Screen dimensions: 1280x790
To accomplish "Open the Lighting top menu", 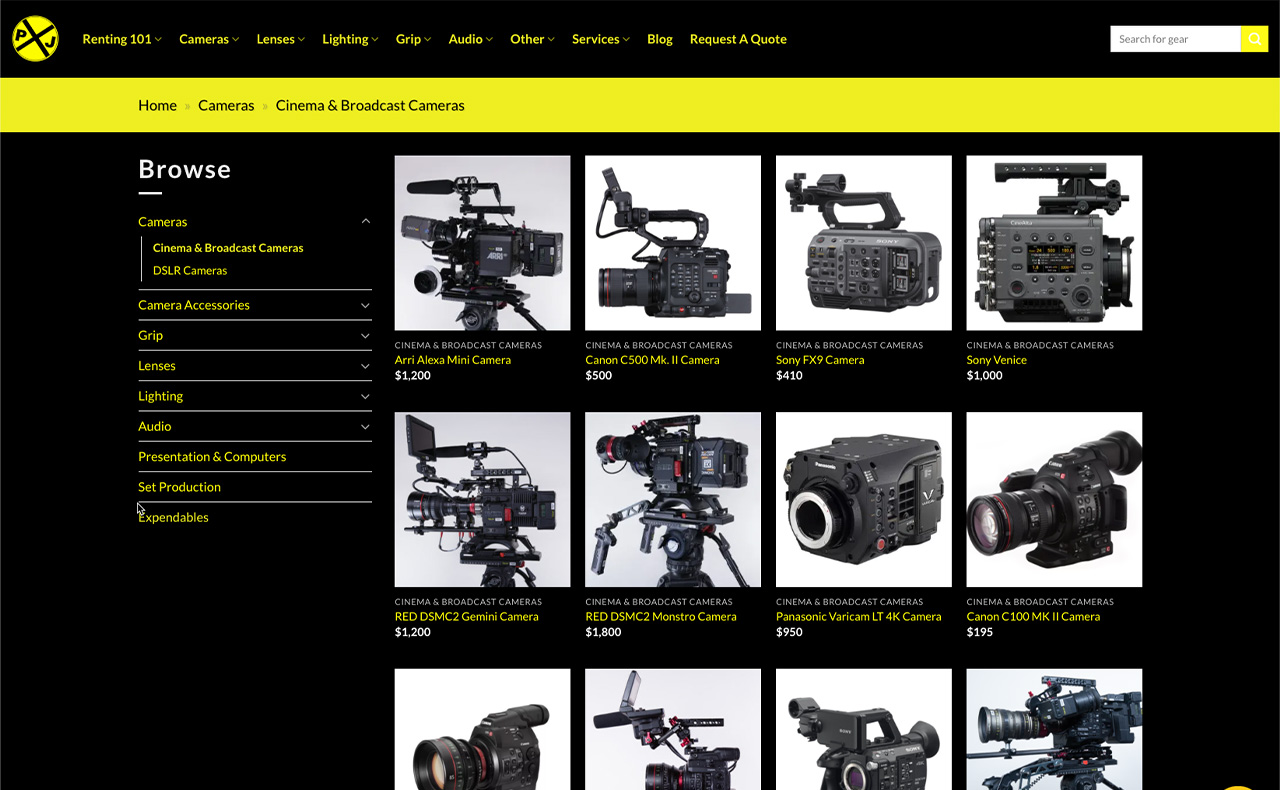I will [x=350, y=39].
